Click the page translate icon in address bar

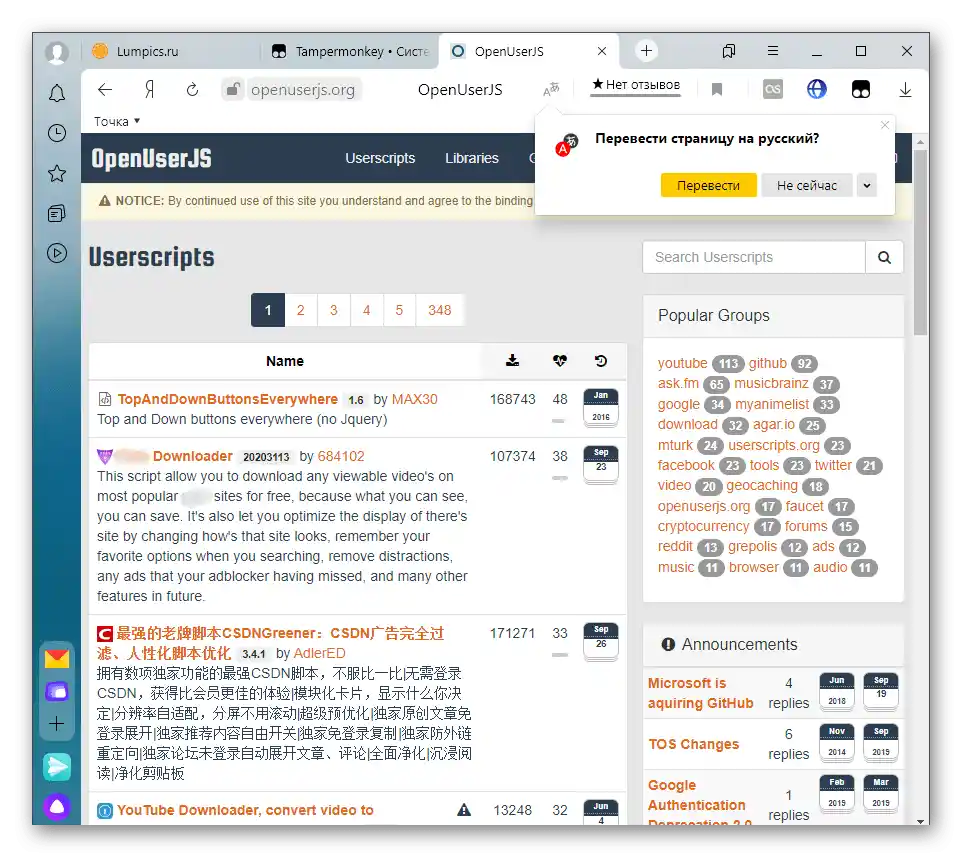pyautogui.click(x=551, y=90)
